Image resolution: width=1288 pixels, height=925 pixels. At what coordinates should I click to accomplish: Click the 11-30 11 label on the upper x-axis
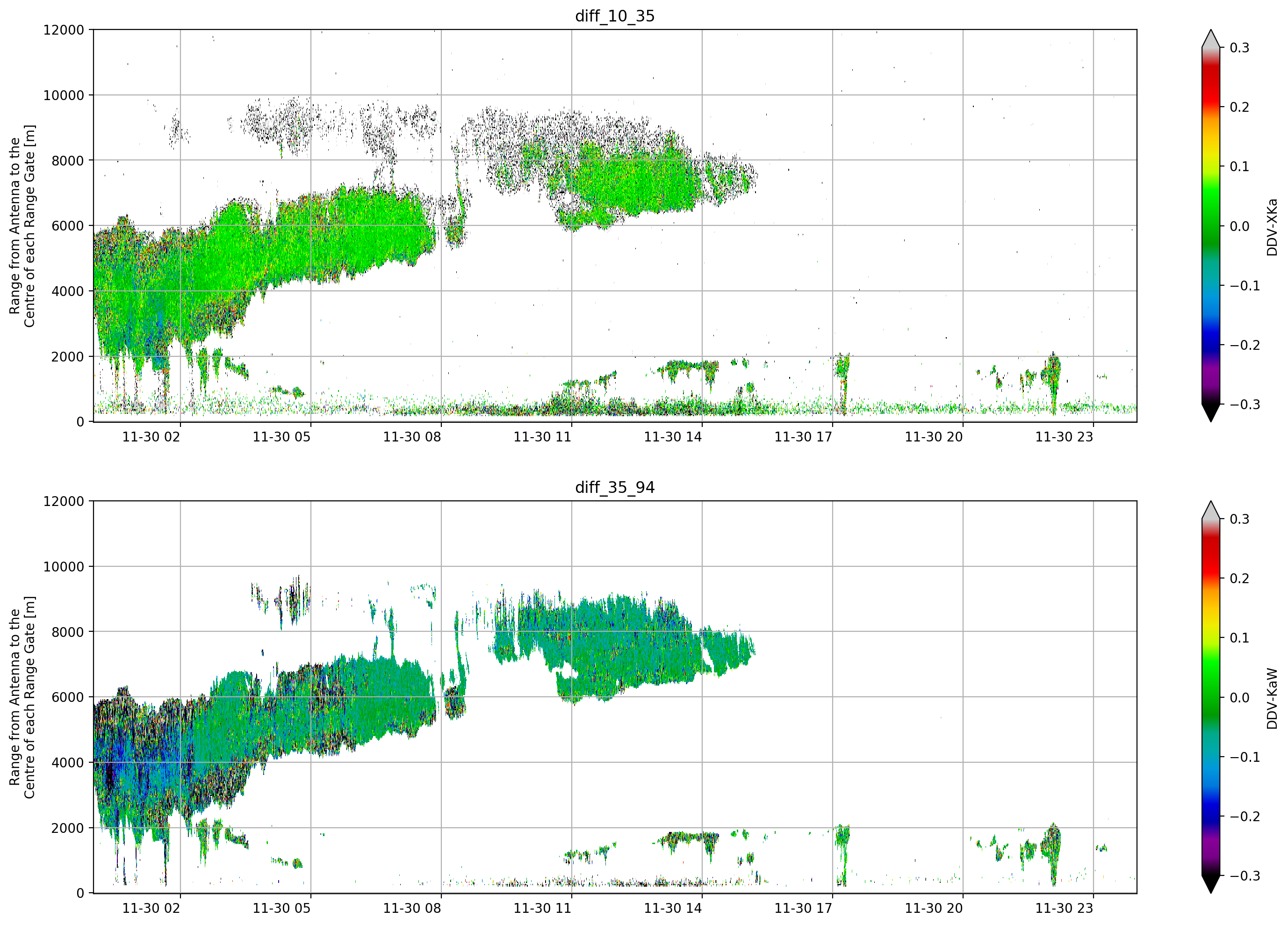coord(542,437)
